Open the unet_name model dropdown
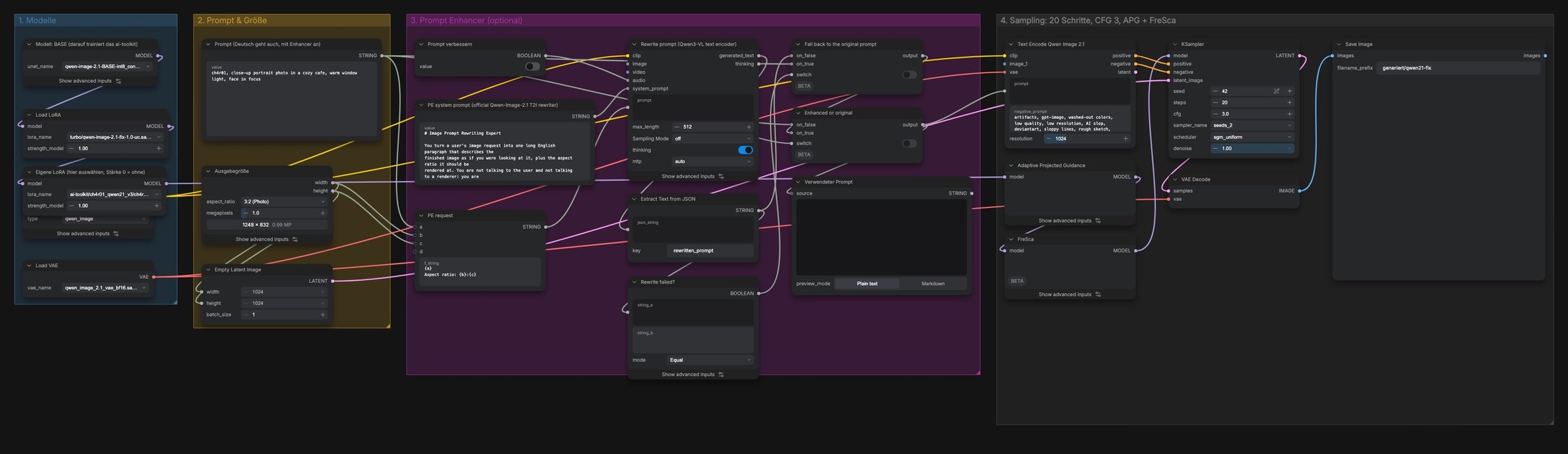Image resolution: width=1568 pixels, height=454 pixels. pyautogui.click(x=106, y=67)
